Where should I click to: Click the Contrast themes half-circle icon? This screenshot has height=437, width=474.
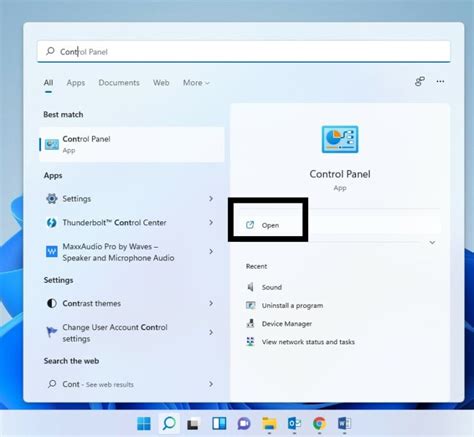click(x=52, y=303)
